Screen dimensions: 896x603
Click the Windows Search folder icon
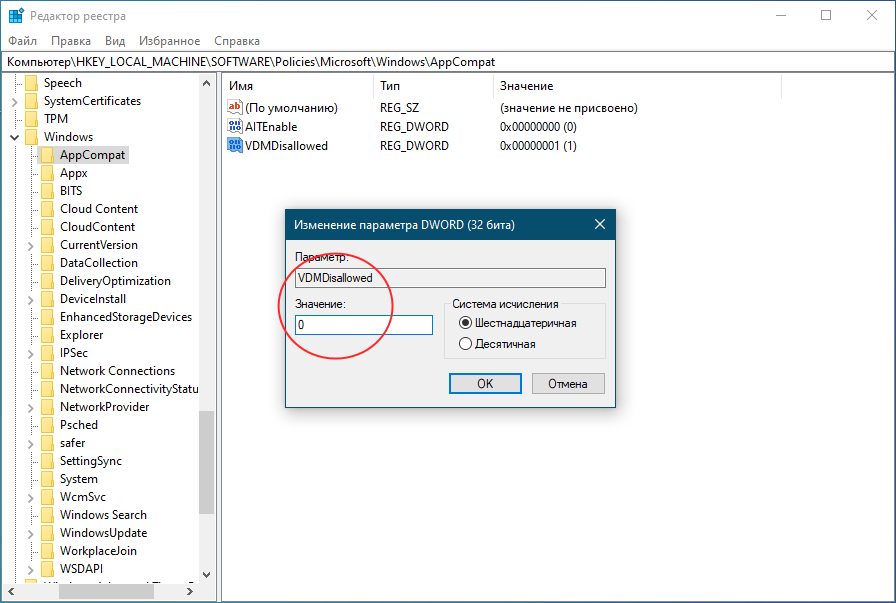coord(48,515)
